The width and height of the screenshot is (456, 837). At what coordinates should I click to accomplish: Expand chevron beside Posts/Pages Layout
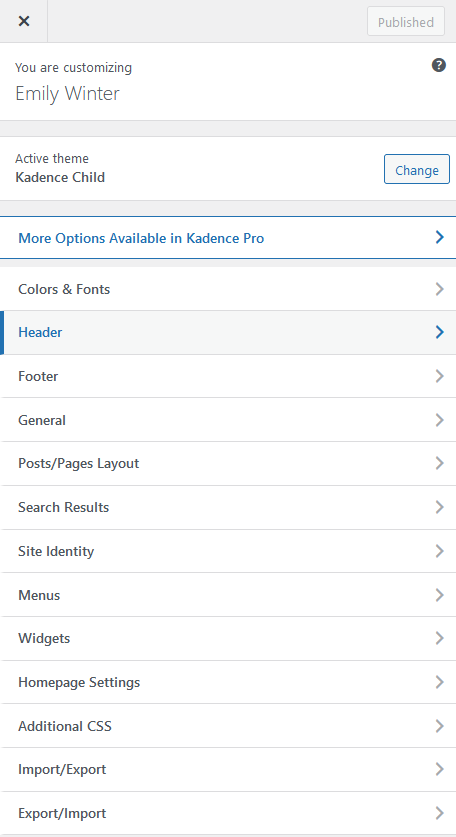point(439,463)
